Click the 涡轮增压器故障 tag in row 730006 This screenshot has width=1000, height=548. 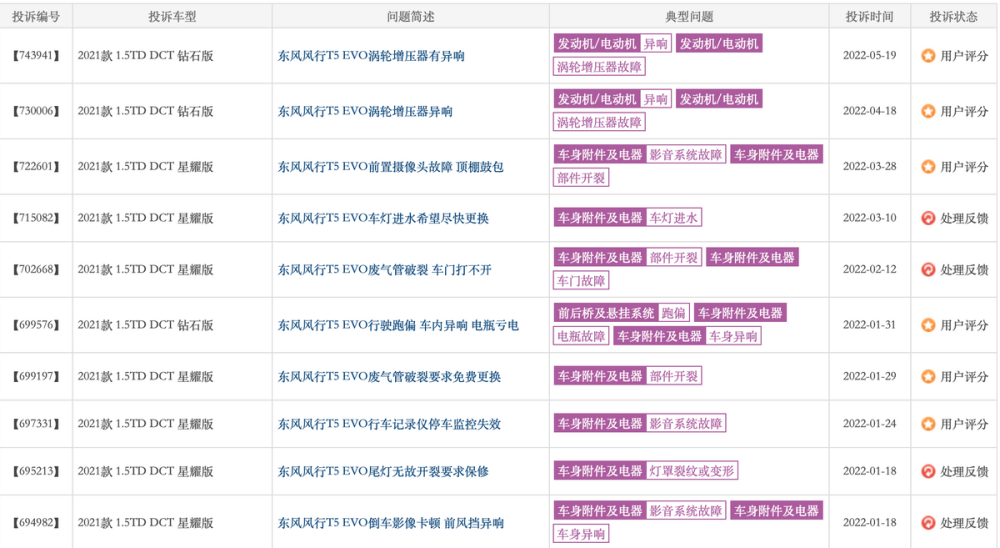(x=599, y=122)
